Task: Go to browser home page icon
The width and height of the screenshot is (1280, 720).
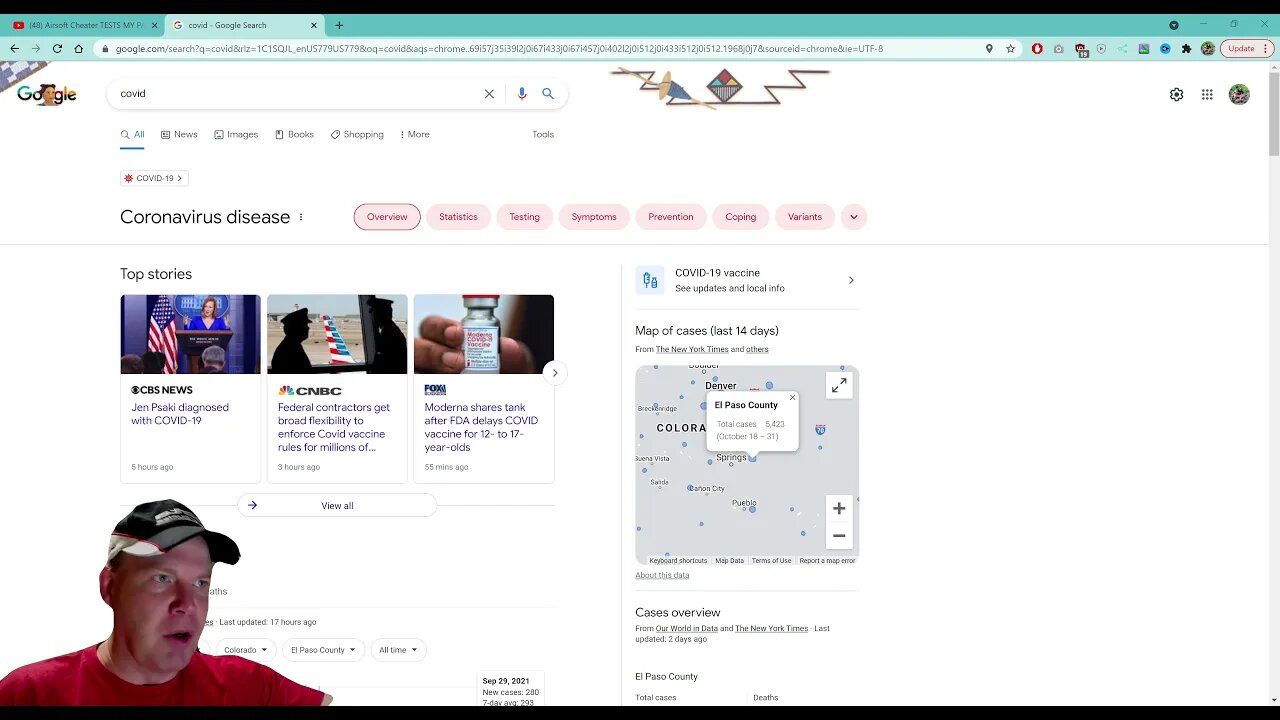Action: pos(78,48)
